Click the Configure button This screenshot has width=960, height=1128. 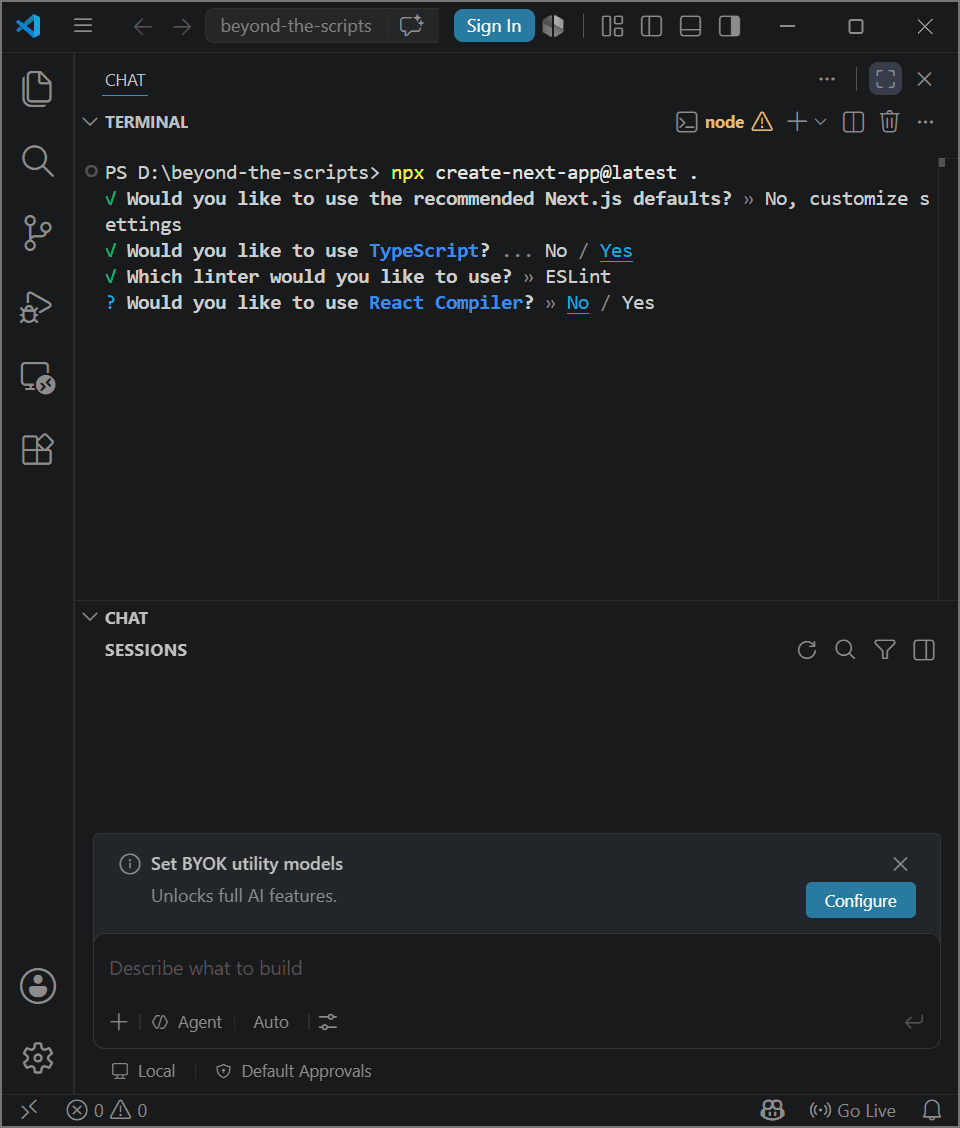pos(861,901)
